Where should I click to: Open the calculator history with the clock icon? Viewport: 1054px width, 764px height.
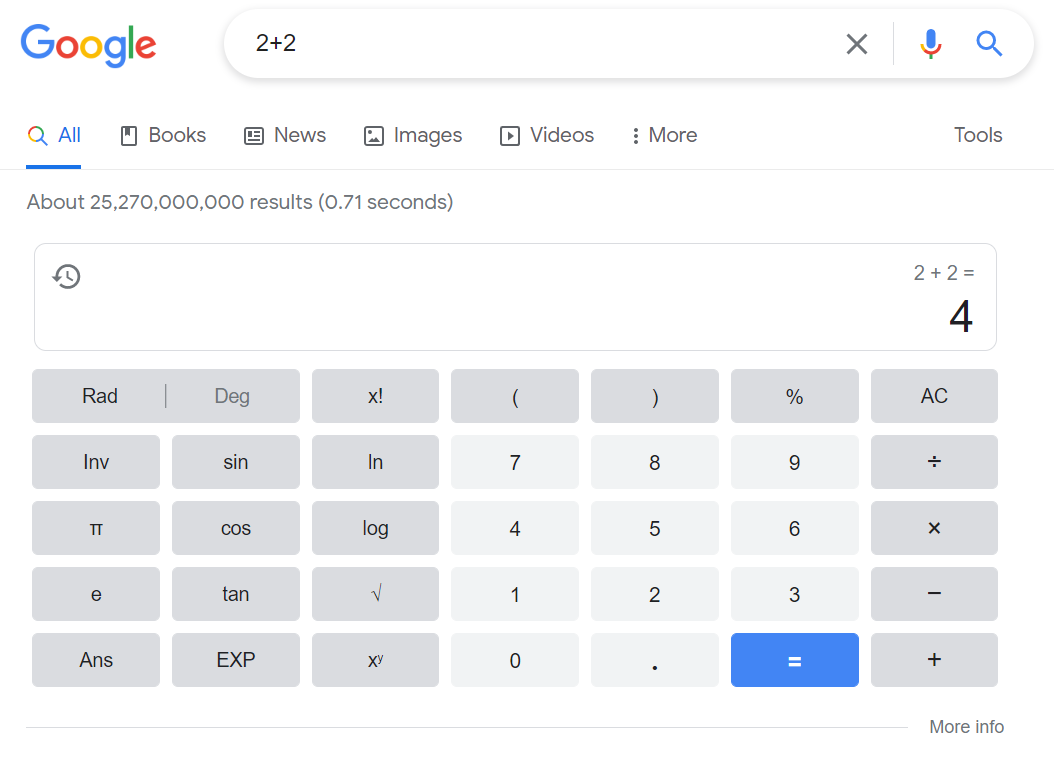(x=66, y=276)
